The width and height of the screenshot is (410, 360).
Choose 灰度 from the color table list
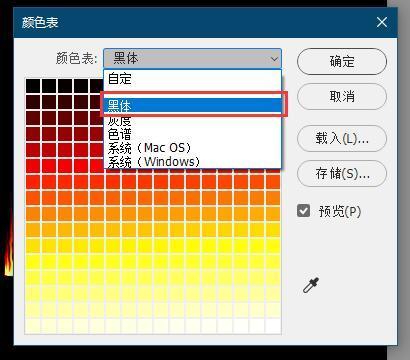coord(192,120)
